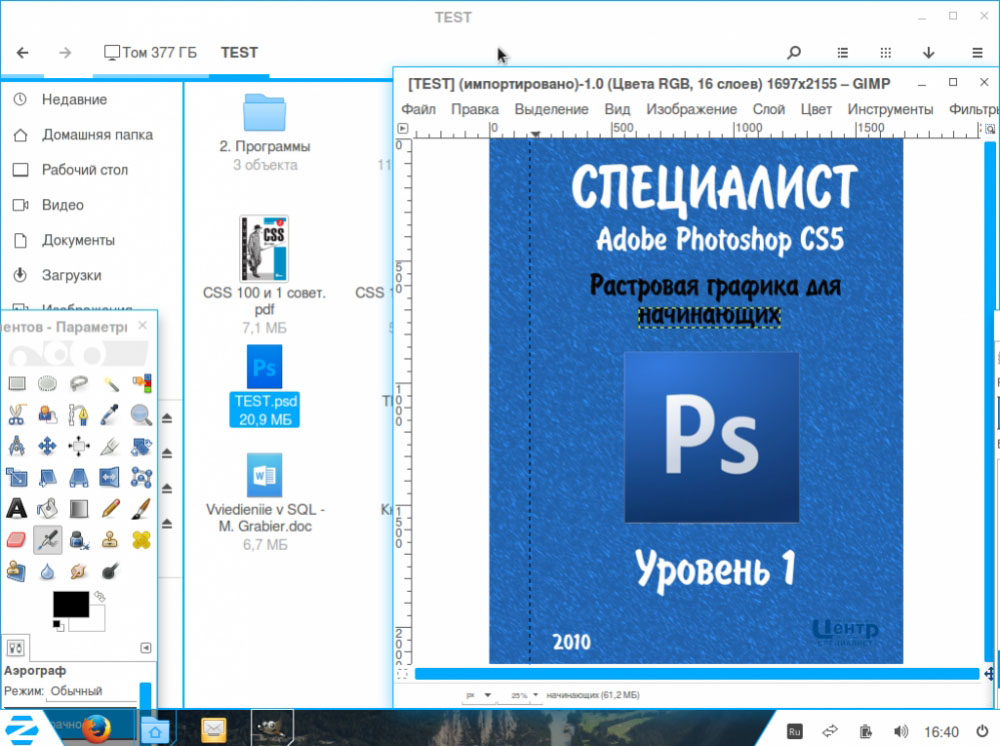Click the black foreground color swatch
The width and height of the screenshot is (1000, 746).
71,604
